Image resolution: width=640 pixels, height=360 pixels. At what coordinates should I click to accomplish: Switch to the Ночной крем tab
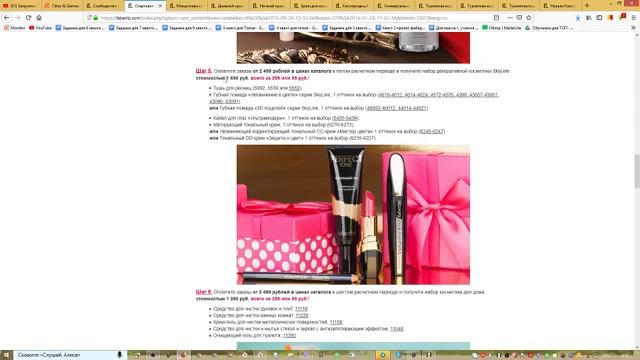click(270, 6)
